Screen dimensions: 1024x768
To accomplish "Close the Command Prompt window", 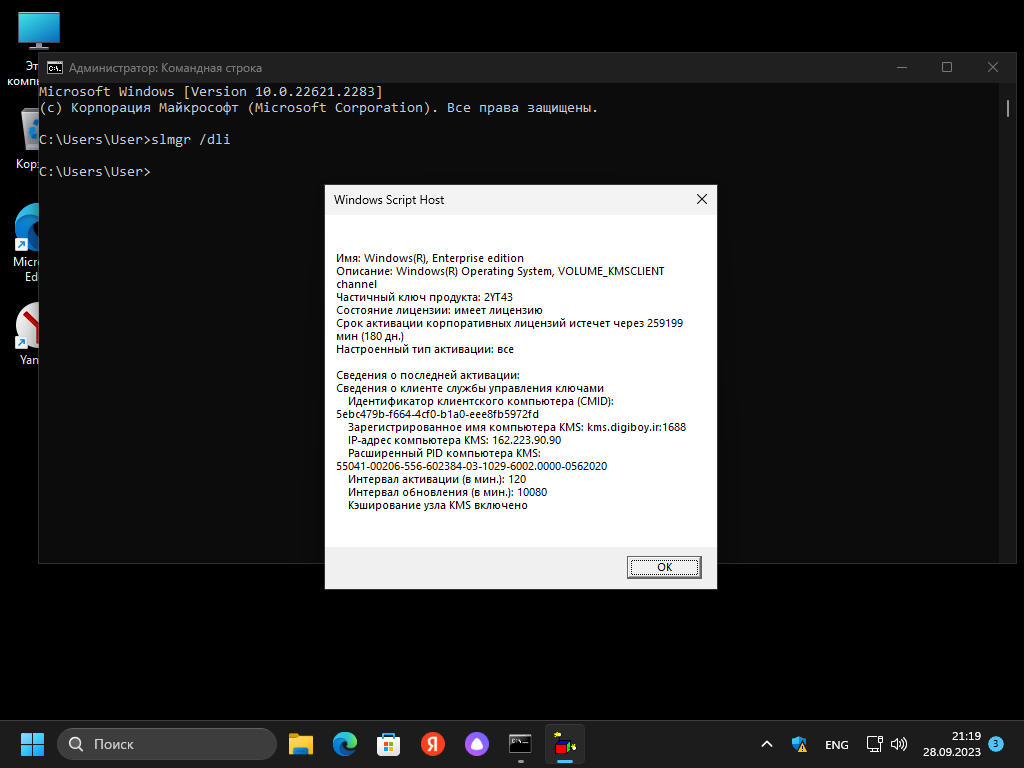I will tap(993, 67).
